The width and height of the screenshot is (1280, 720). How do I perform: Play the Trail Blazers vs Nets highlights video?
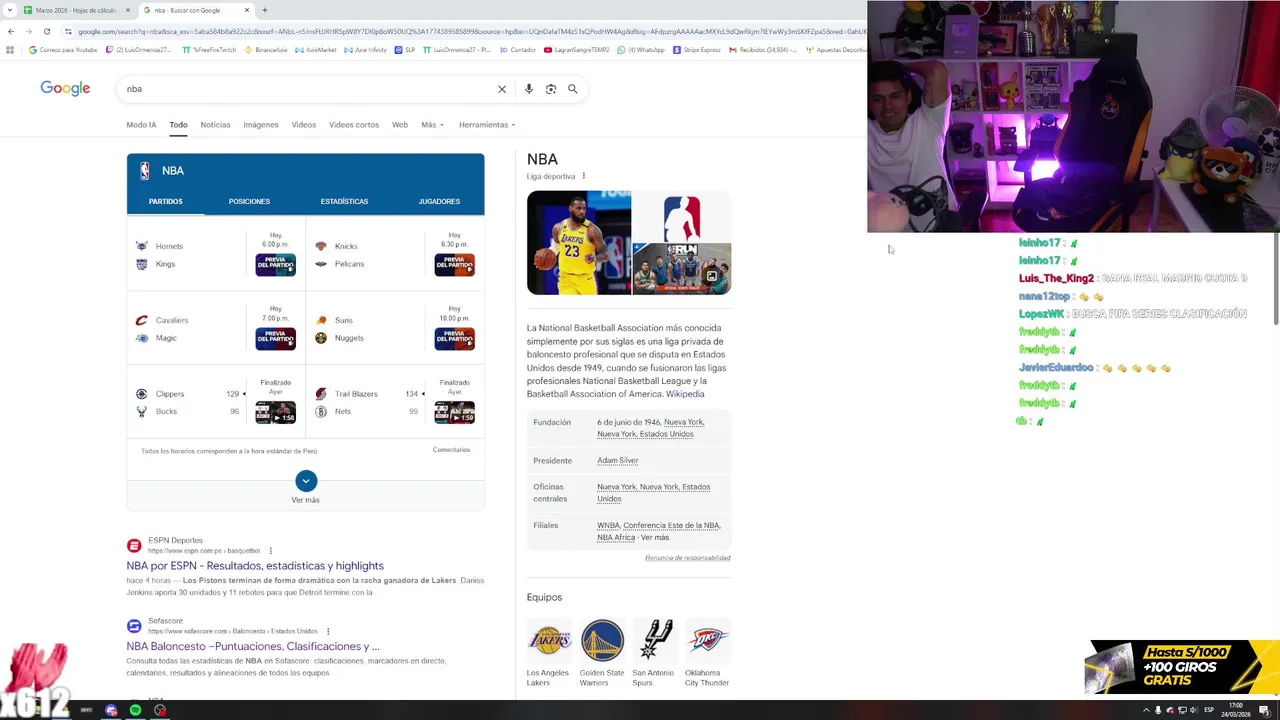(x=454, y=412)
